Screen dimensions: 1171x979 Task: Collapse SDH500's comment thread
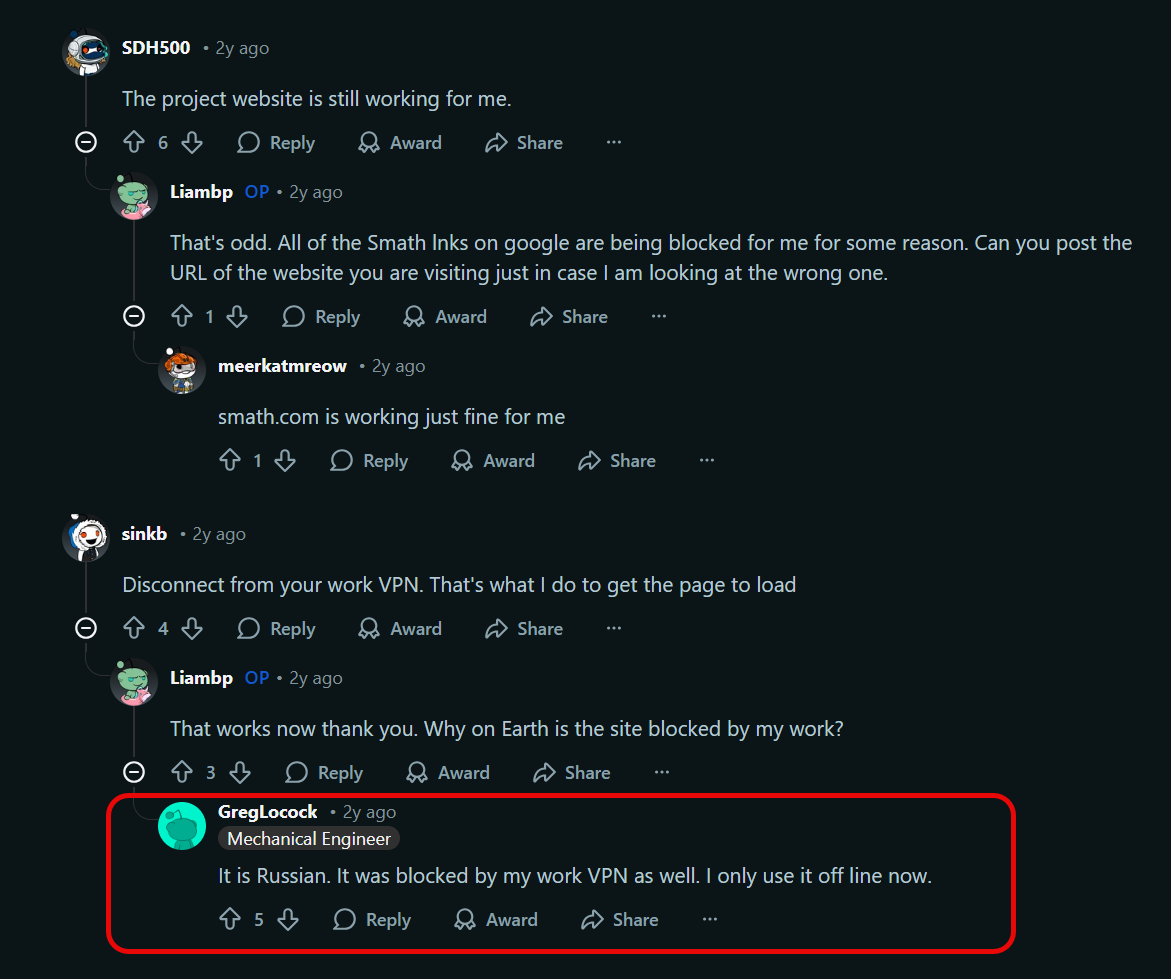[x=86, y=142]
